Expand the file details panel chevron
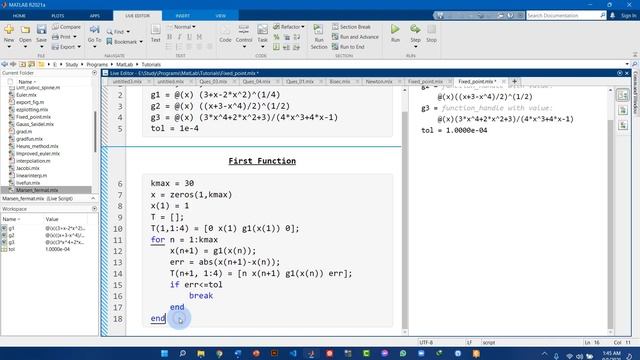This screenshot has width=640, height=360. 93,198
